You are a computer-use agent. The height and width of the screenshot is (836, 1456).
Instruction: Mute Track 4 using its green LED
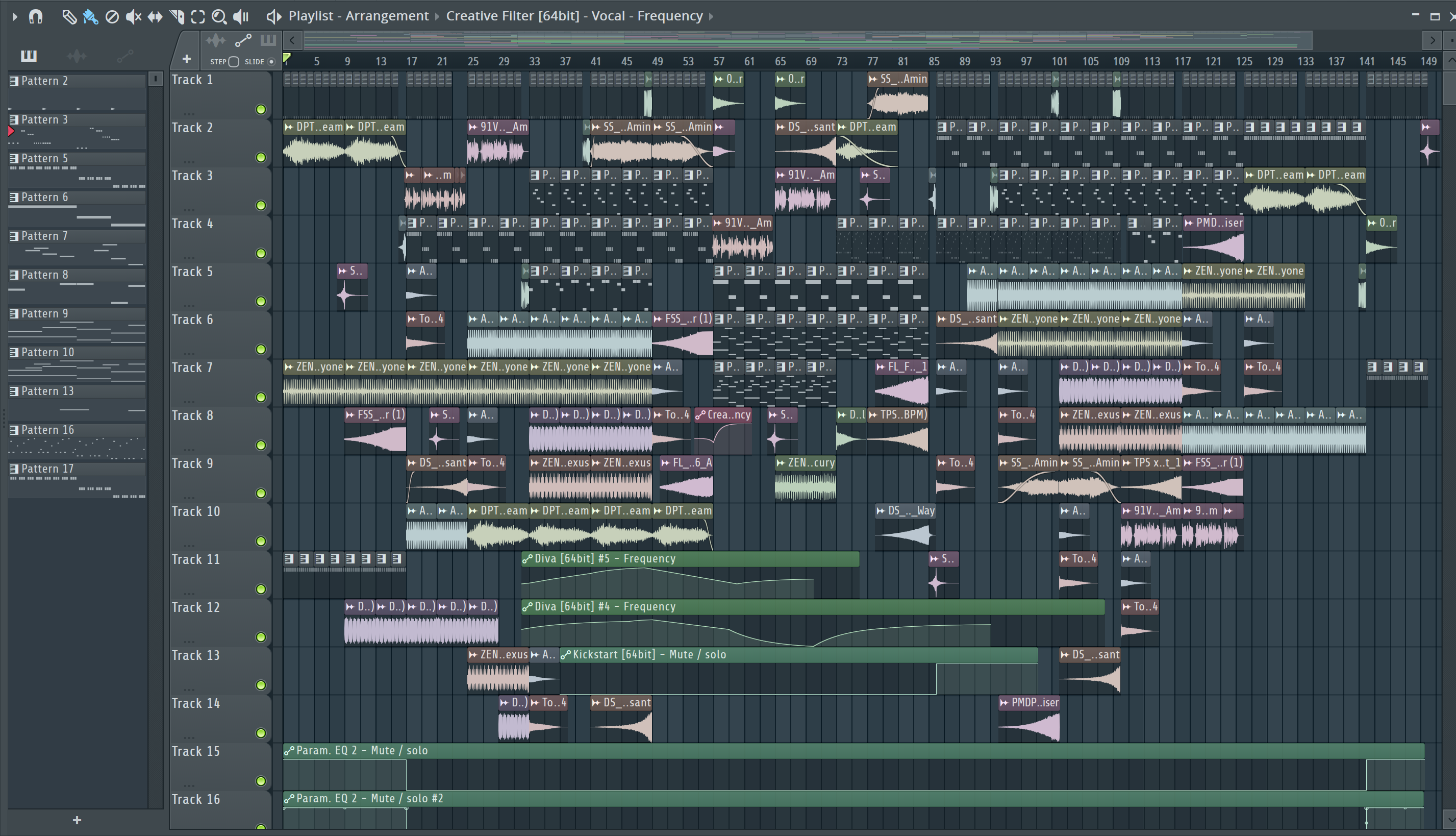[261, 253]
